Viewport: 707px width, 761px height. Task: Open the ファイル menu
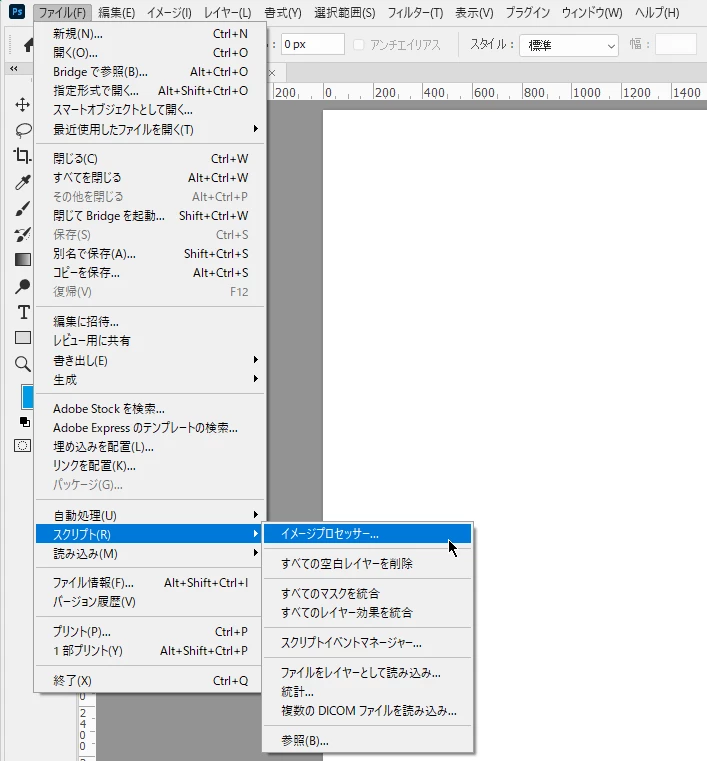coord(62,12)
